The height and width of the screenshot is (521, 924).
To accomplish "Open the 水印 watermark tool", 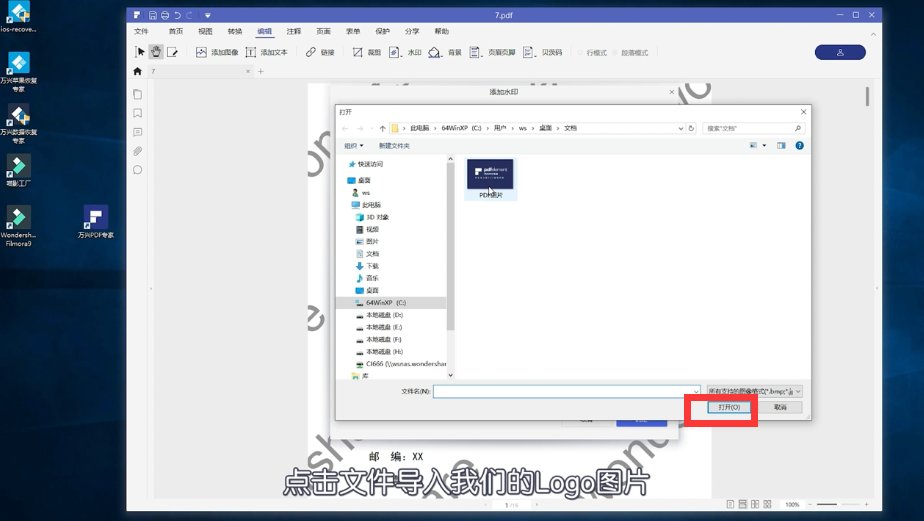I will [x=405, y=52].
